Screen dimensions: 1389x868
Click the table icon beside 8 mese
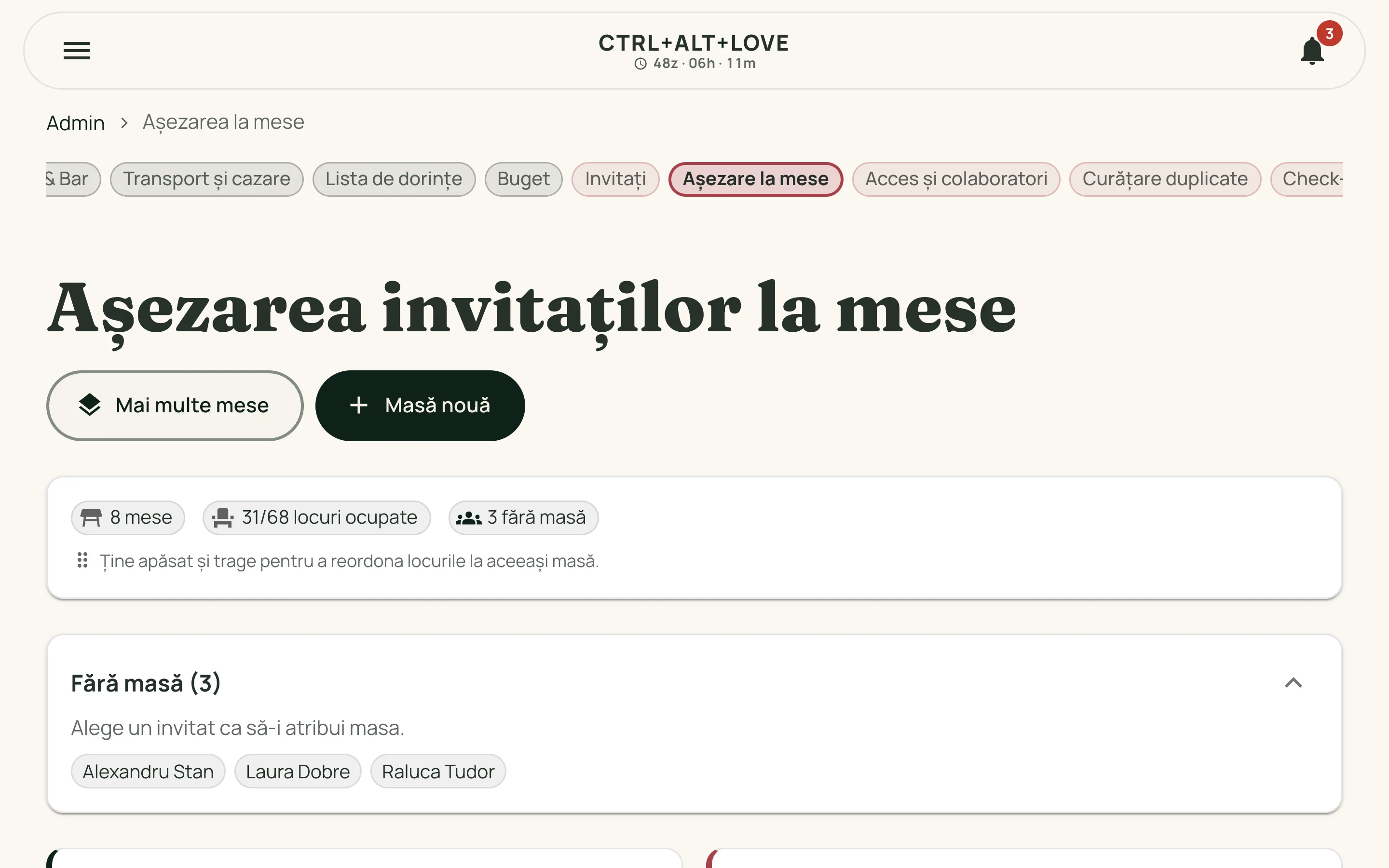(x=91, y=518)
